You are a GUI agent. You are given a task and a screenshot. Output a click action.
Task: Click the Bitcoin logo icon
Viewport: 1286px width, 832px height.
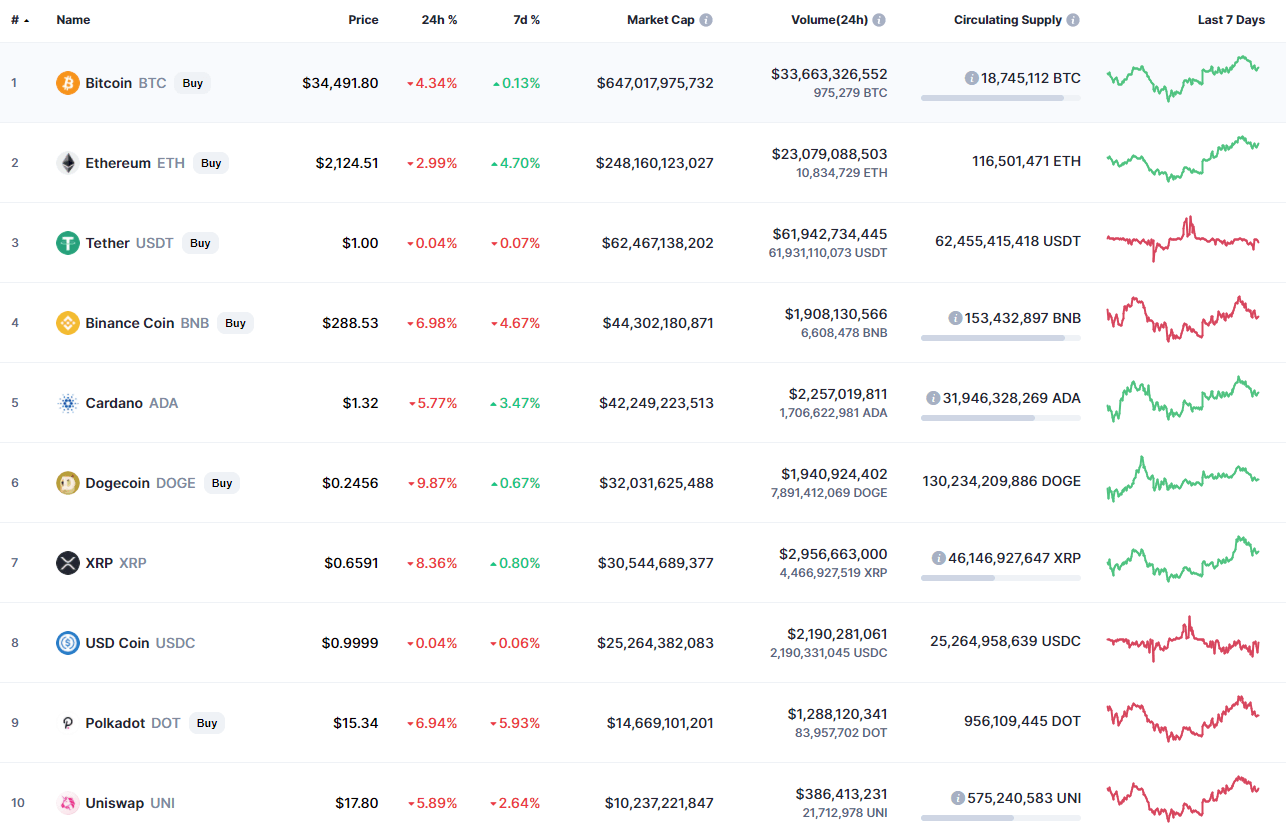point(67,83)
